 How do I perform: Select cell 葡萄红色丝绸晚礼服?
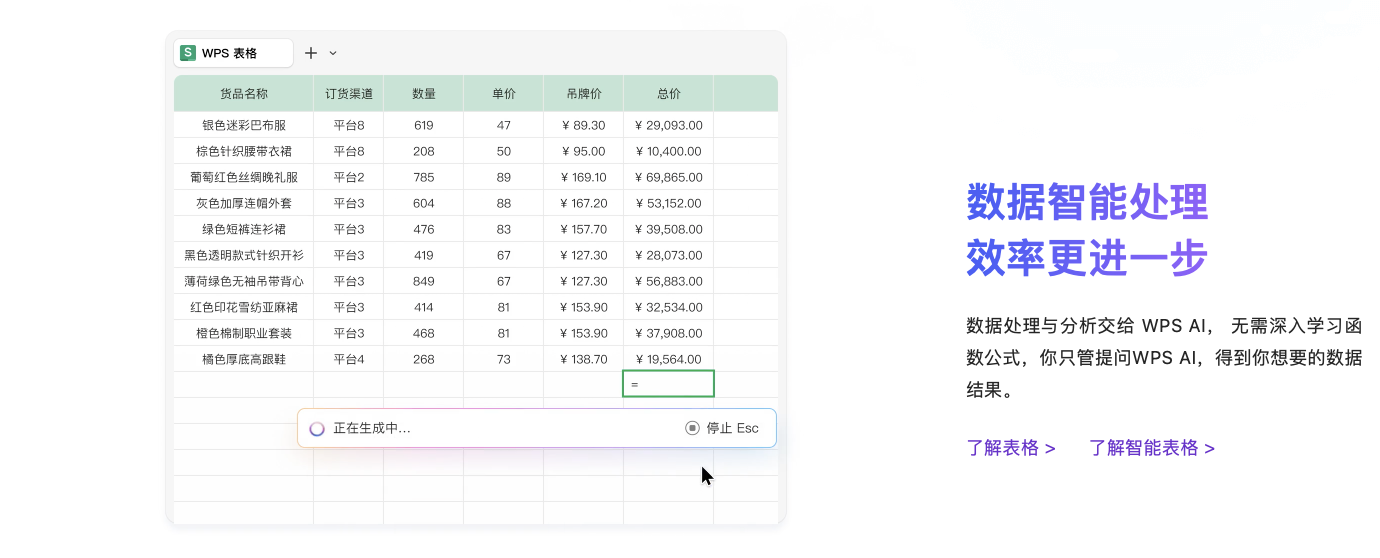pyautogui.click(x=244, y=177)
